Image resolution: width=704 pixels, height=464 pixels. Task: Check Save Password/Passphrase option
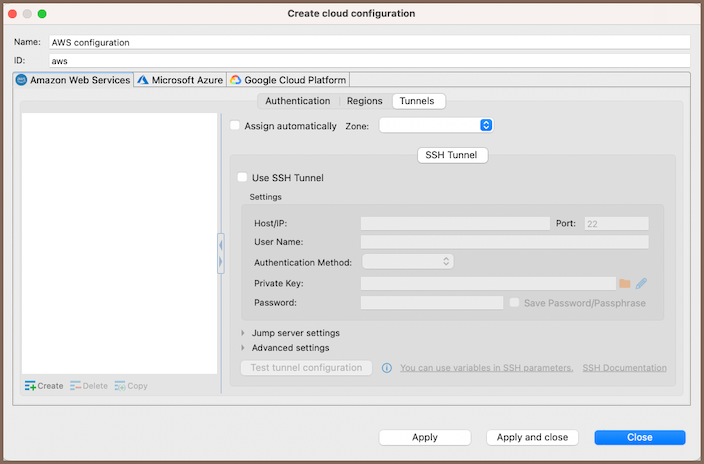click(514, 303)
